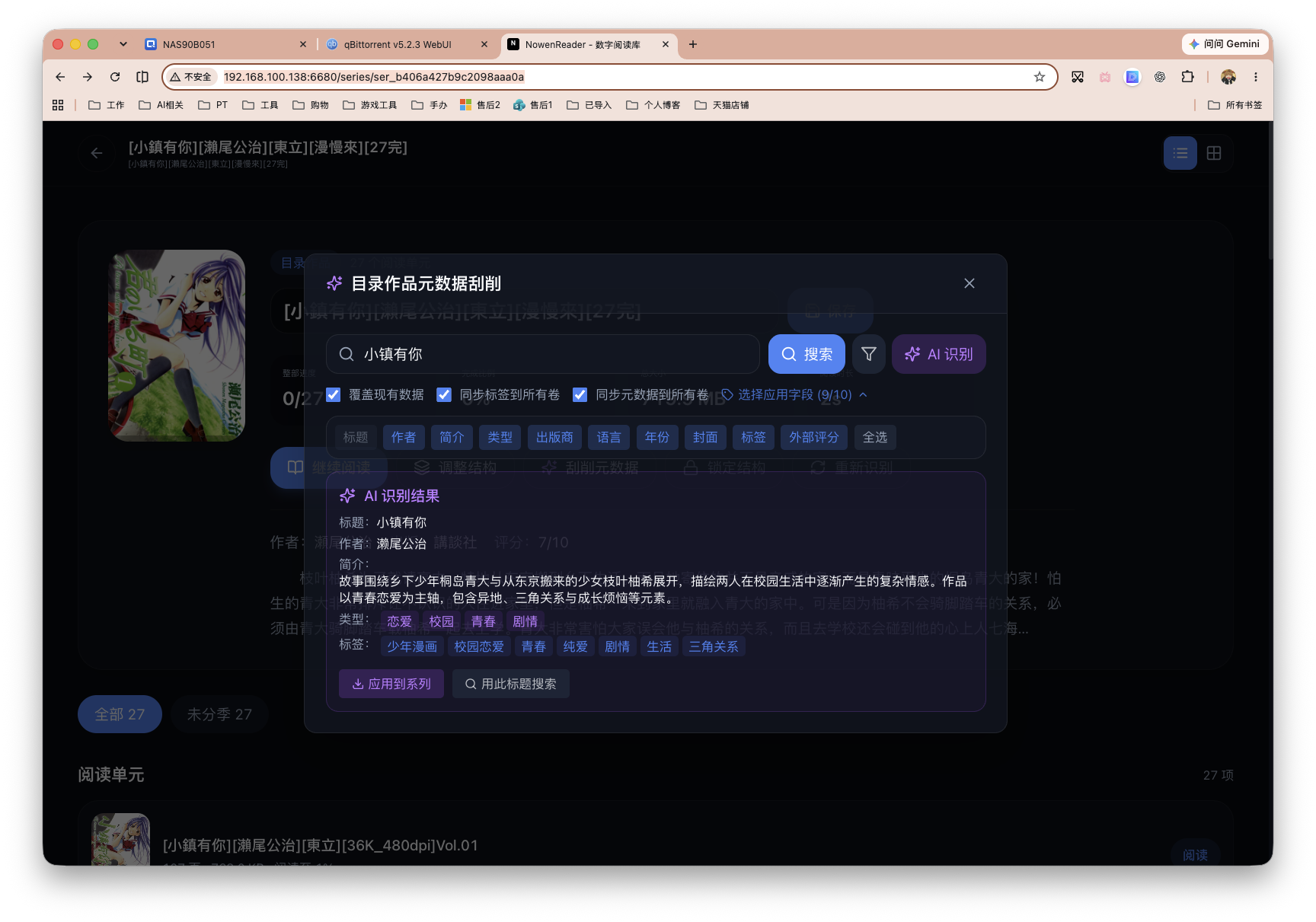The height and width of the screenshot is (922, 1316).
Task: Toggle the 年份 field chip
Action: click(656, 437)
